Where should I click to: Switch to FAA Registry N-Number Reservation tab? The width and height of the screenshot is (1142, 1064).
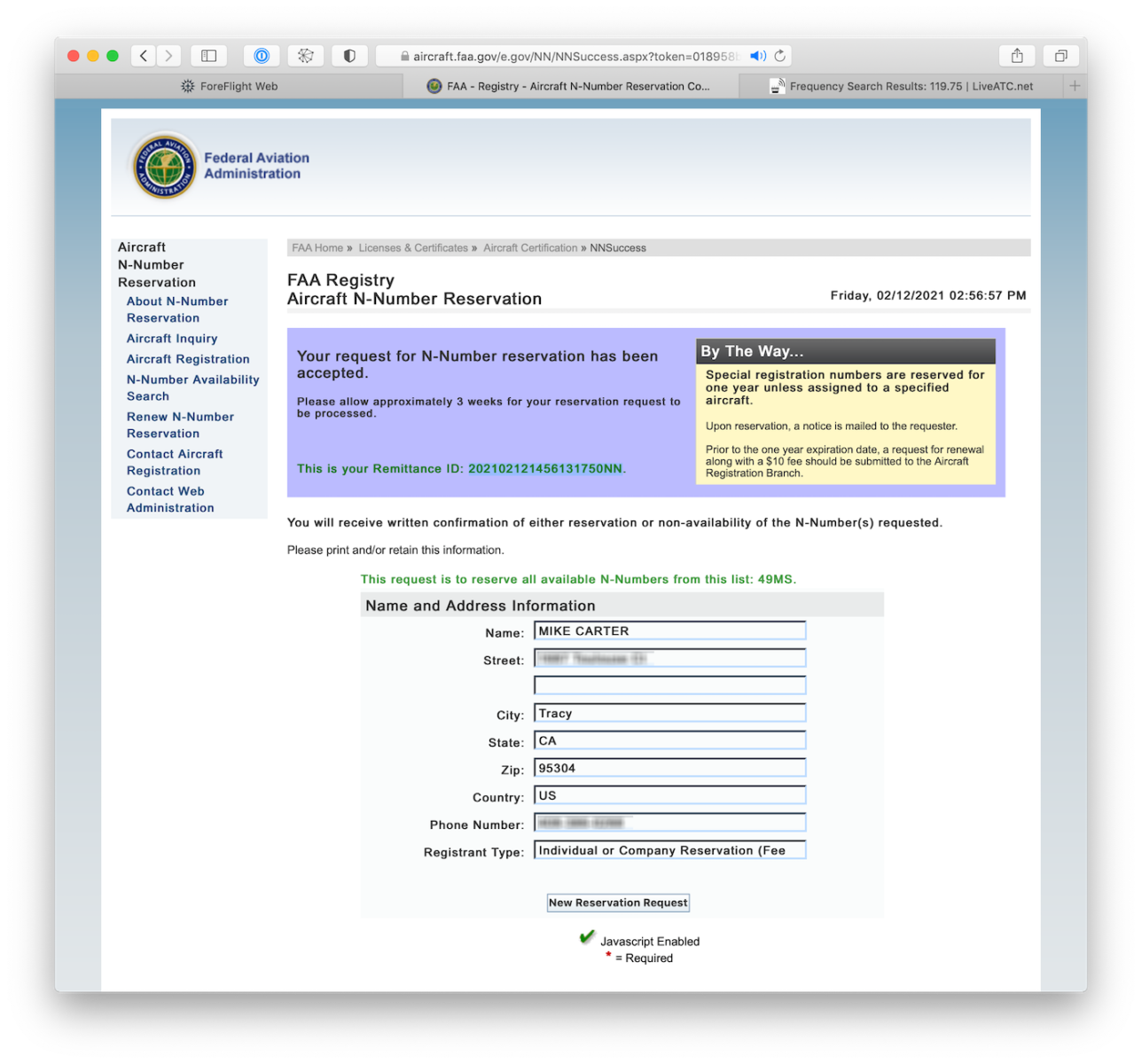571,86
